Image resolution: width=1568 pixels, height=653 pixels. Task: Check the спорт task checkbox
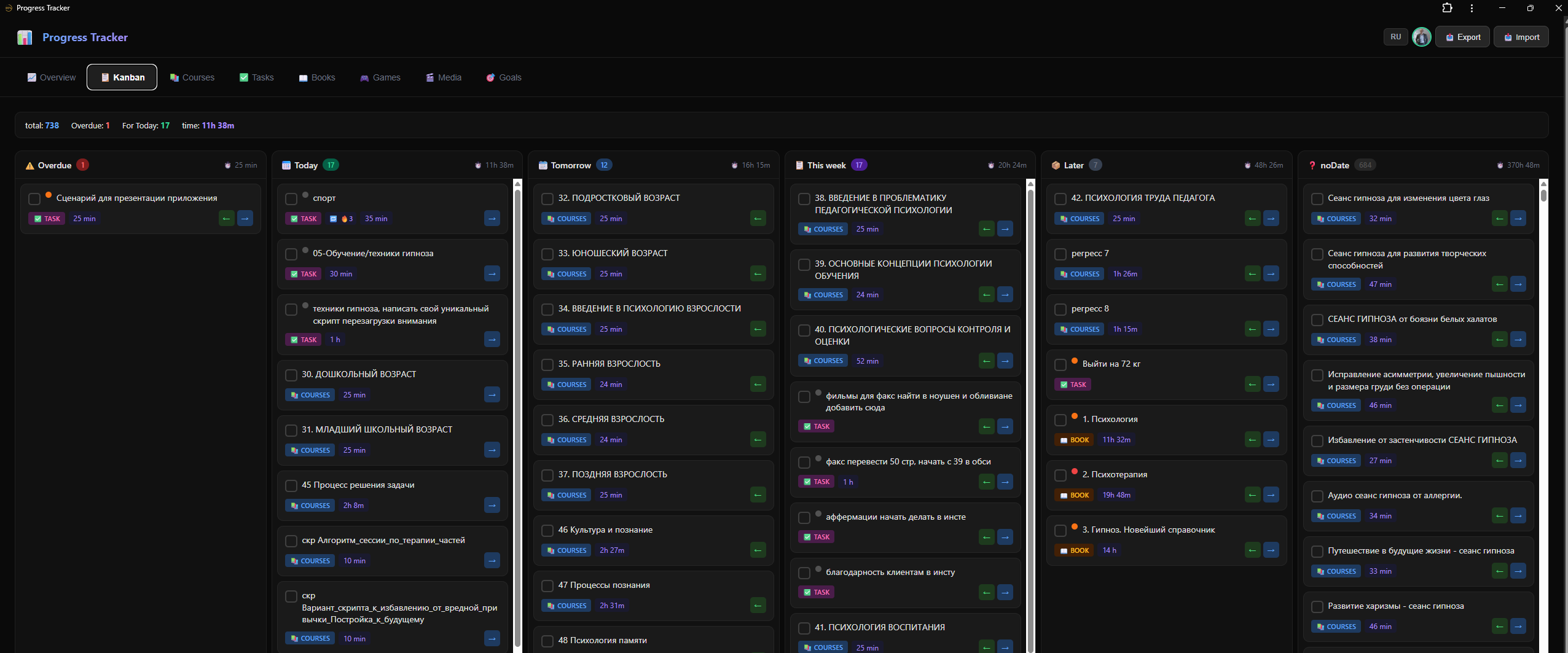click(x=291, y=198)
